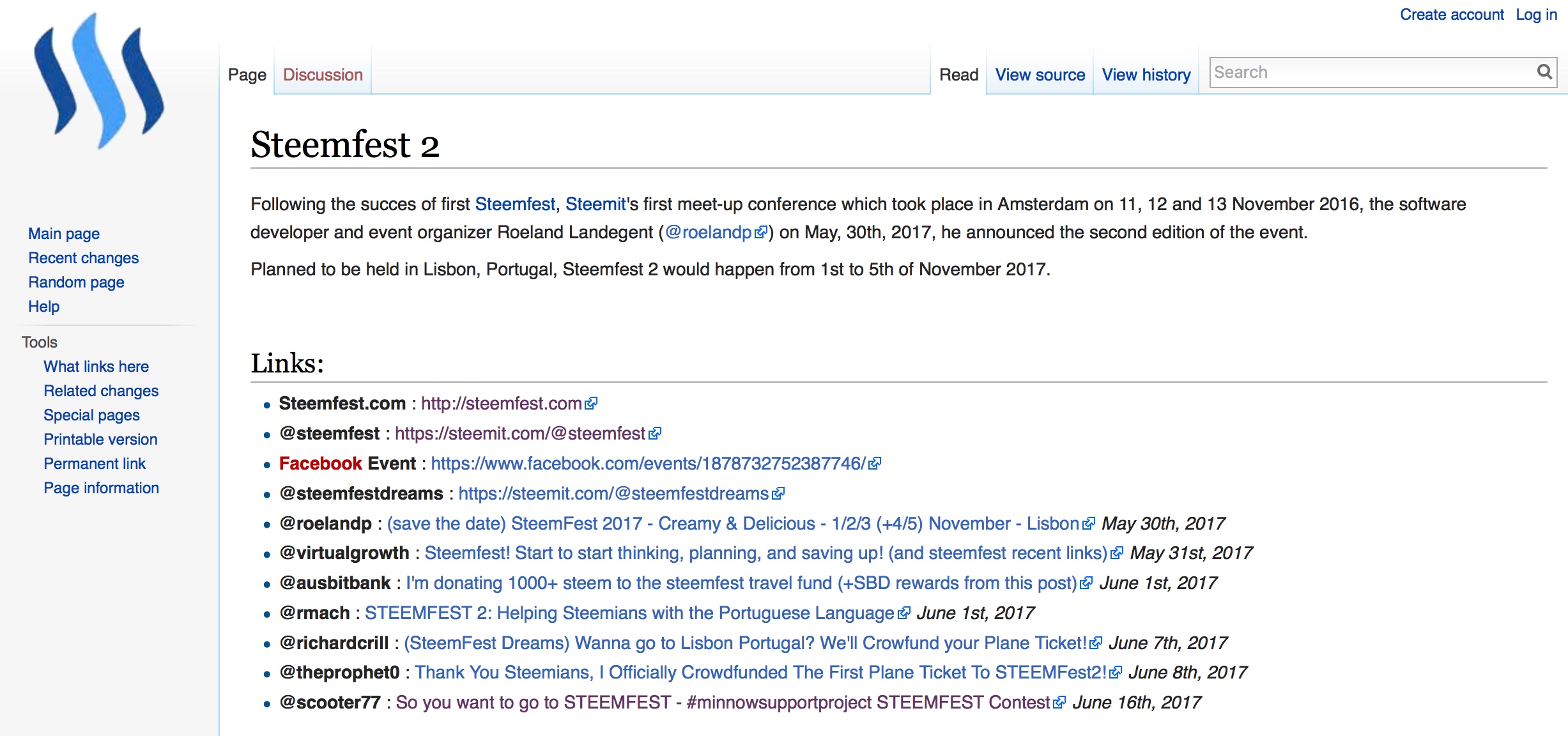The height and width of the screenshot is (736, 1568).
Task: Open the @roelandp profile link in intro
Action: tap(709, 233)
